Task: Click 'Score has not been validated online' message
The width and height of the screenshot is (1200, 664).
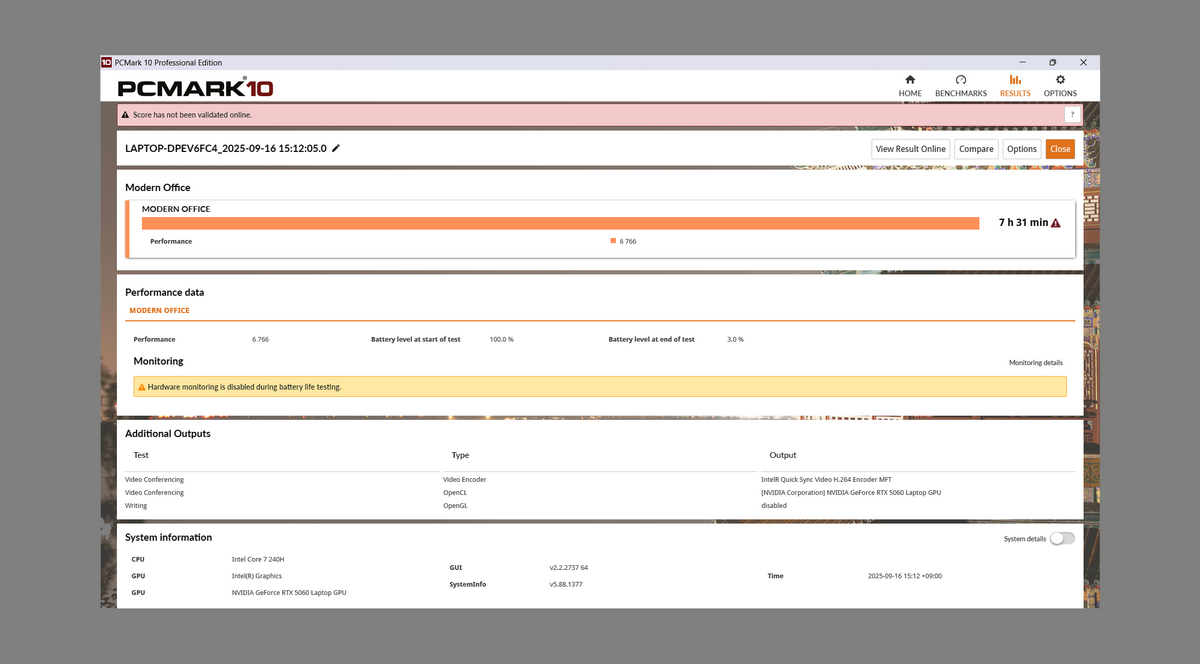Action: (x=193, y=115)
